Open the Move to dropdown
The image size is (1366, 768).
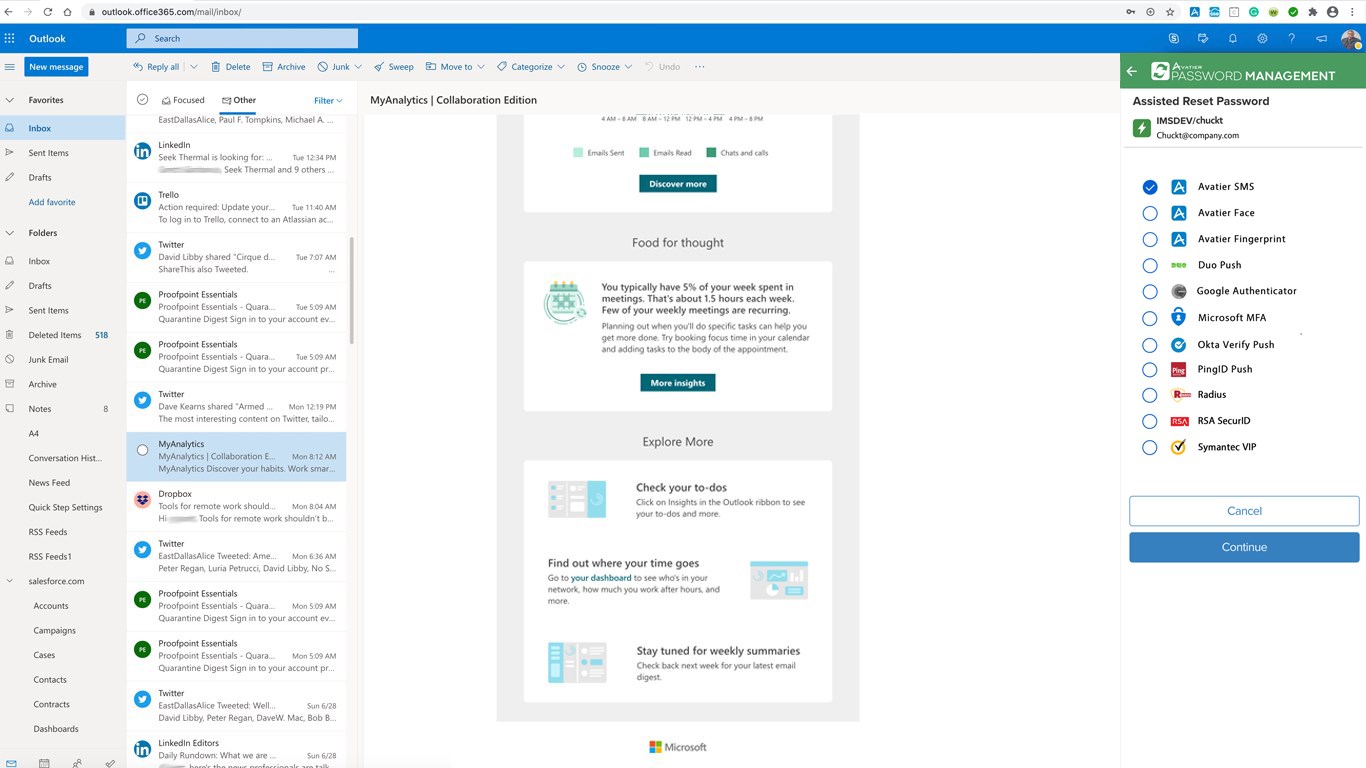click(x=481, y=67)
